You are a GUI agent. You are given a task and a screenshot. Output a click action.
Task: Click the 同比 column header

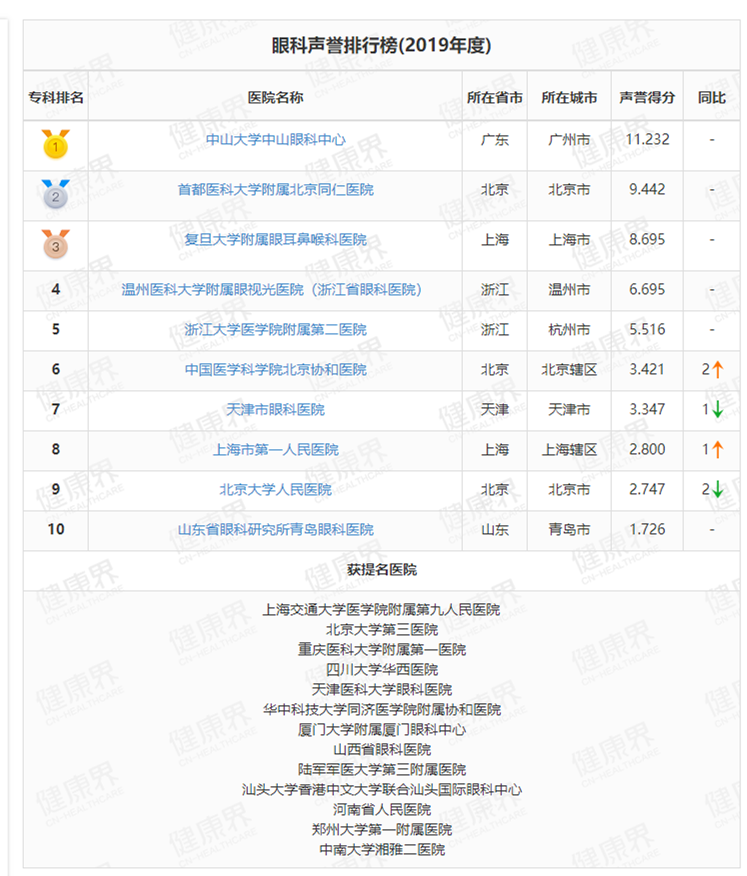coord(712,98)
